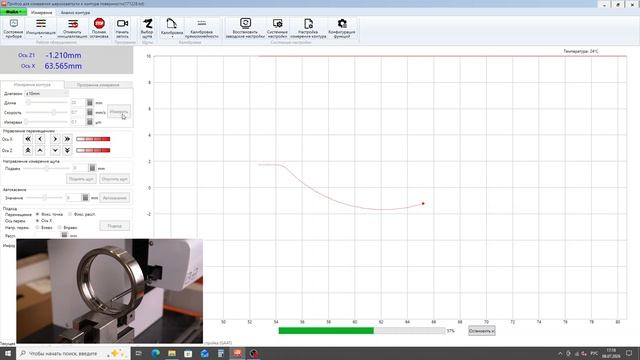This screenshot has height=360, width=640.
Task: Open Выбор щупа stylus selection
Action: (147, 28)
